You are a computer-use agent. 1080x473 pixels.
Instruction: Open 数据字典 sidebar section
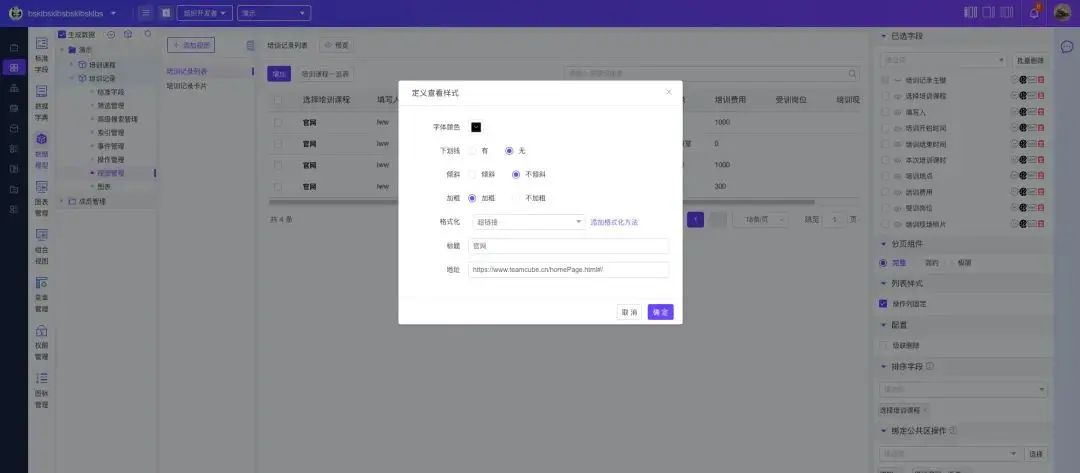pos(41,103)
